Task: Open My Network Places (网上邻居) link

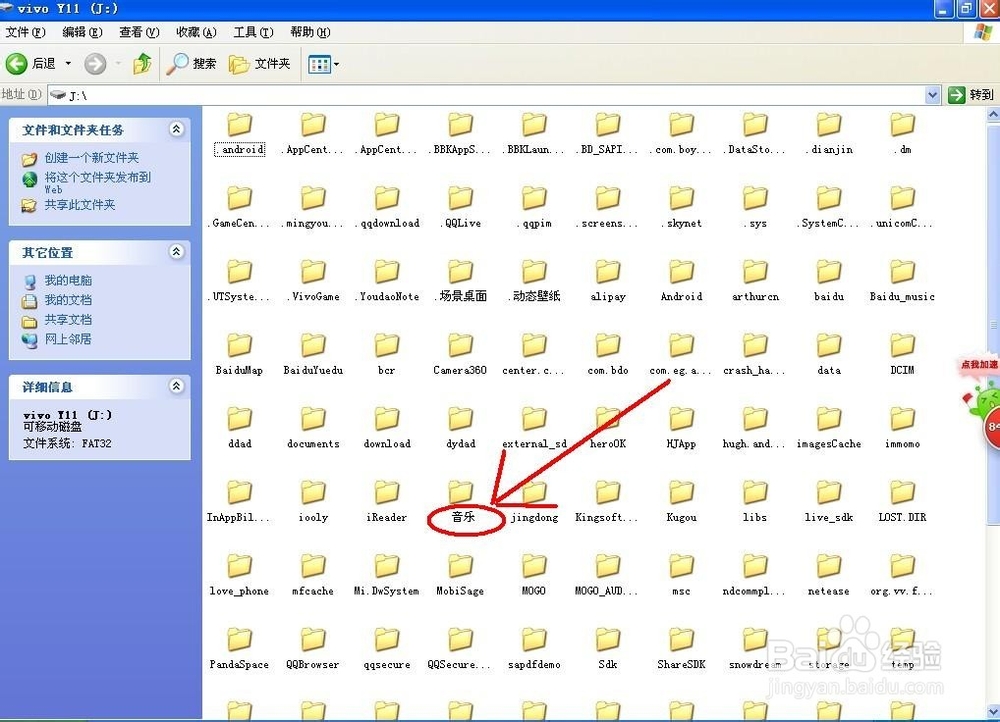Action: 68,339
